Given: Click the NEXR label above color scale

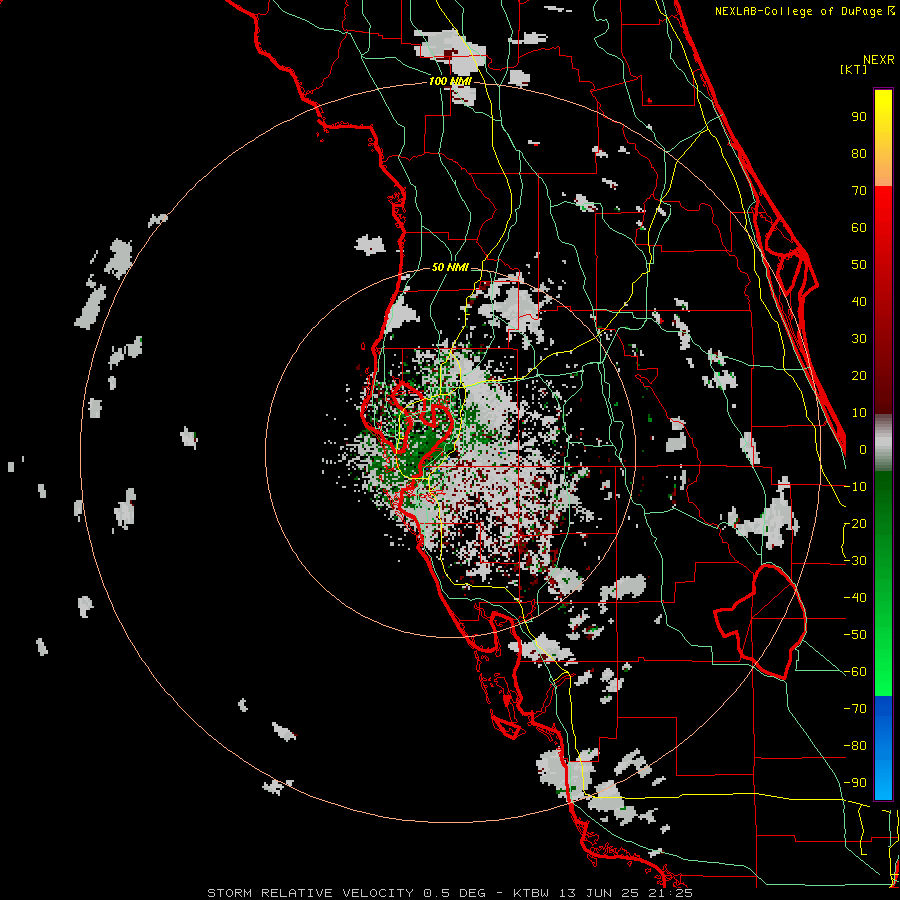Looking at the screenshot, I should [x=879, y=60].
